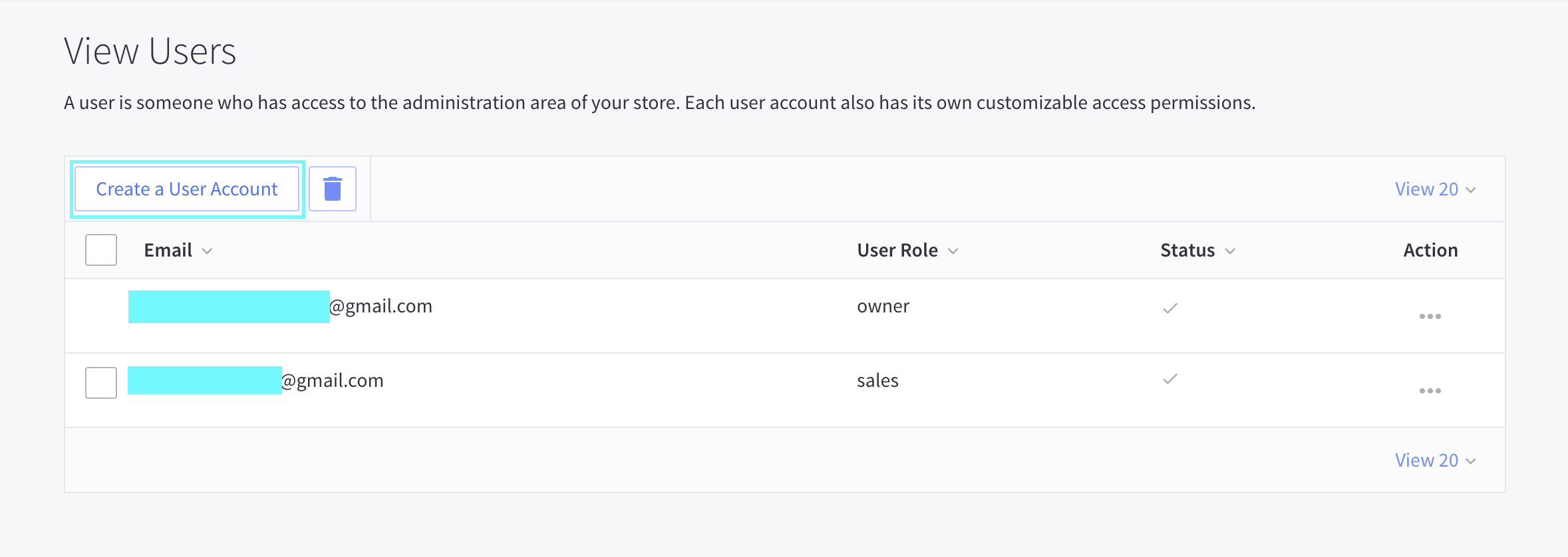Image resolution: width=1568 pixels, height=557 pixels.
Task: Click the Create a User Account button
Action: [x=187, y=189]
